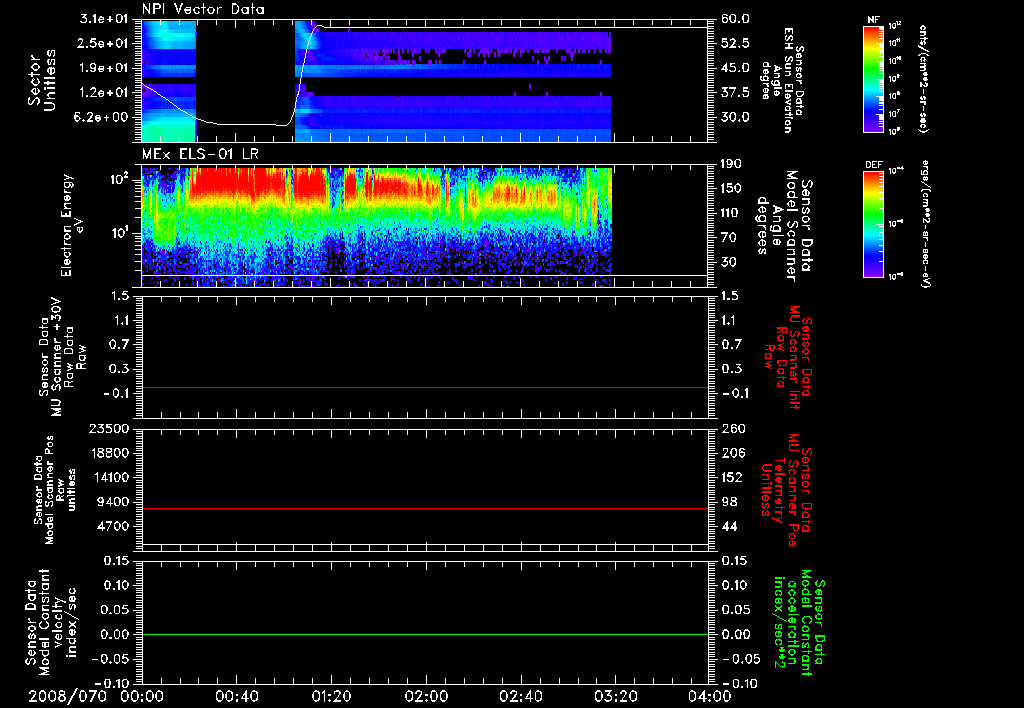The image size is (1024, 708).
Task: Click the '9400' y-axis tick label
Action: (x=114, y=502)
